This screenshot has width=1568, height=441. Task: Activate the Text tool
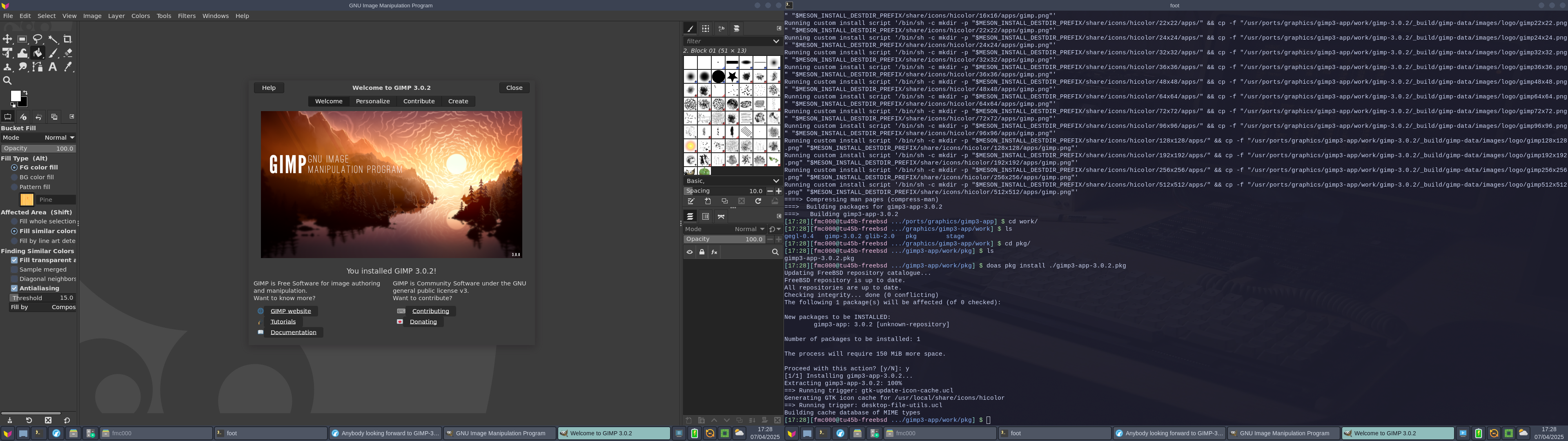(x=53, y=67)
